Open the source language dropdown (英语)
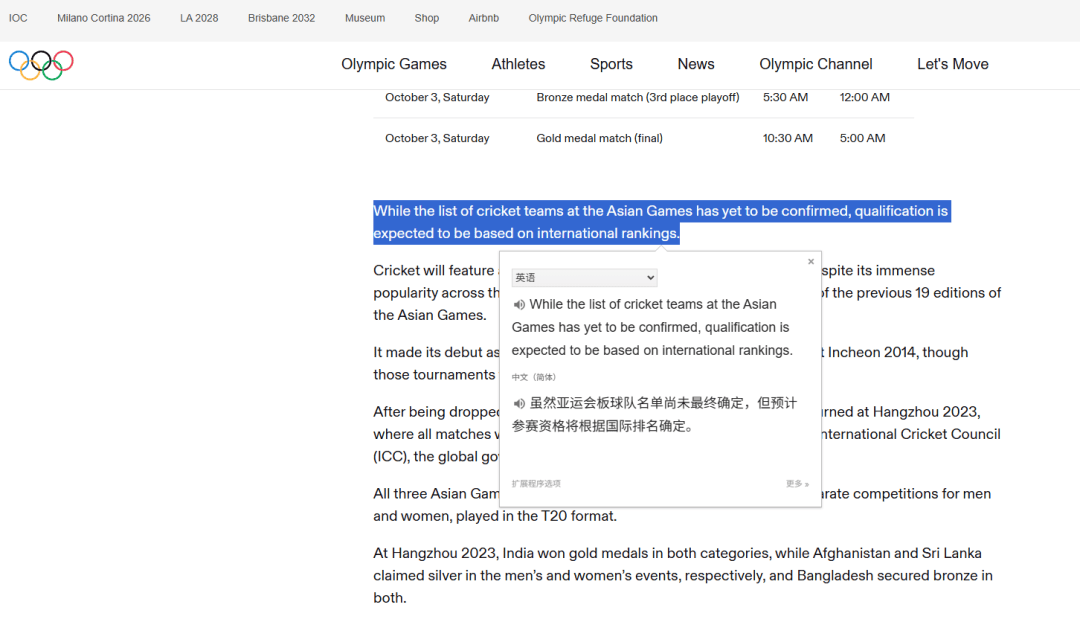The image size is (1080, 622). [x=584, y=278]
